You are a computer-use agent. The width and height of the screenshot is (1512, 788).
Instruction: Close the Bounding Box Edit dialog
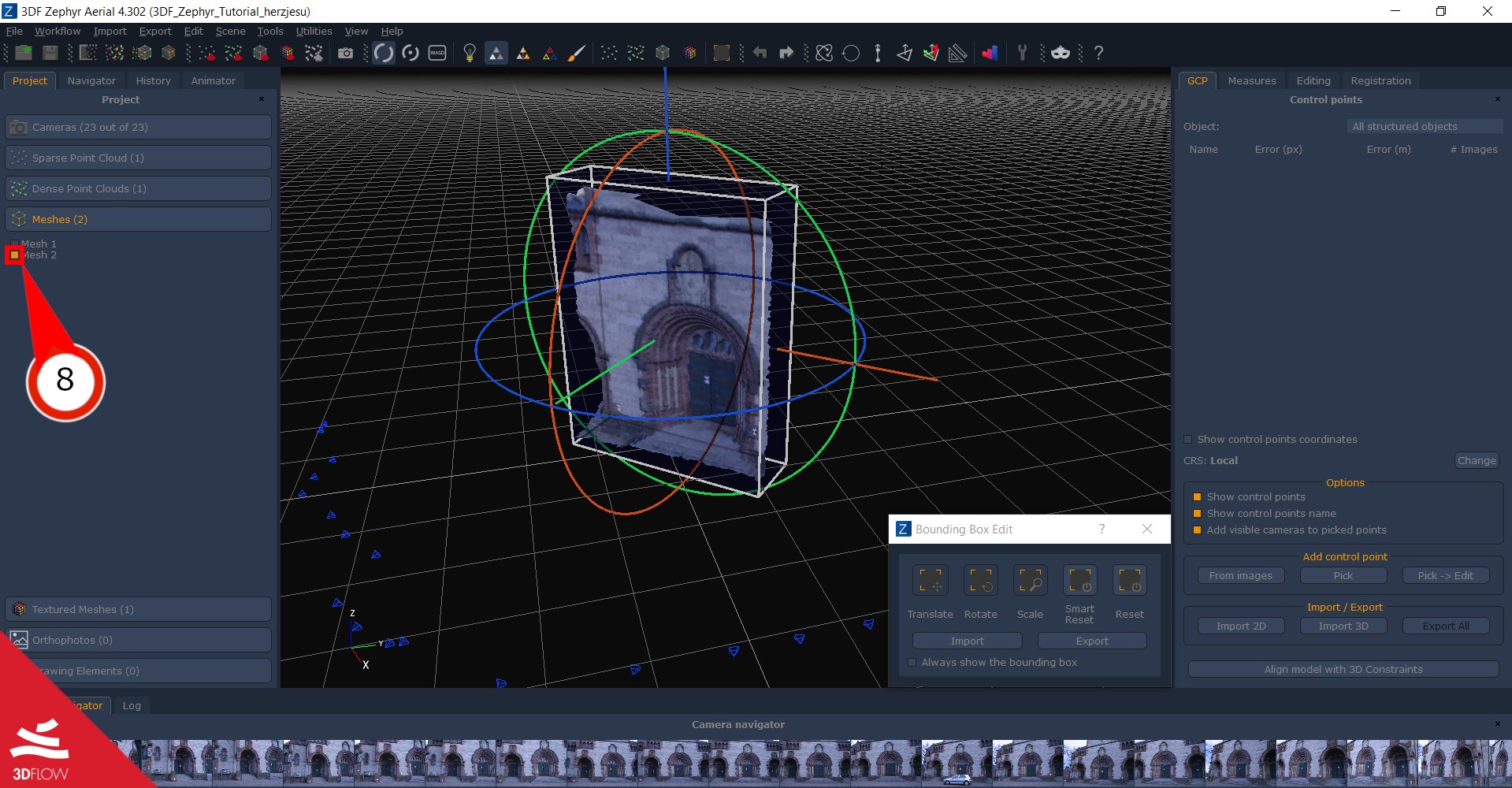point(1147,529)
